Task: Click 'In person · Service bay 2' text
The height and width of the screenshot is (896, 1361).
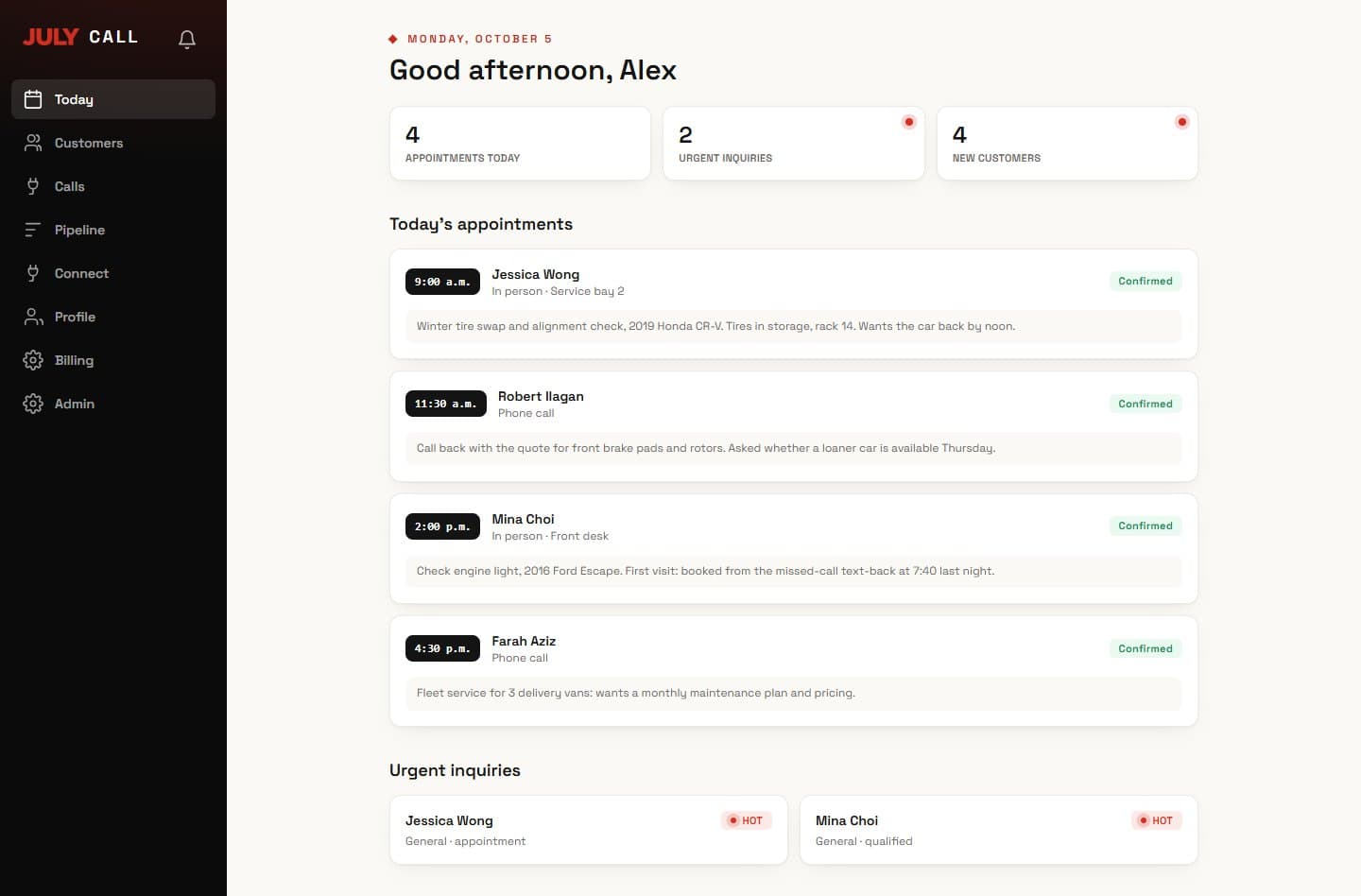Action: [x=558, y=291]
